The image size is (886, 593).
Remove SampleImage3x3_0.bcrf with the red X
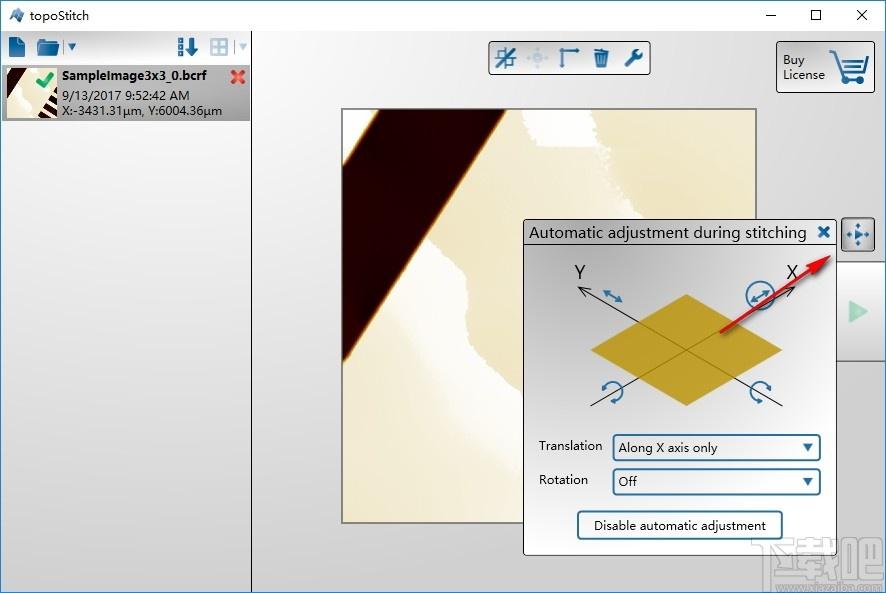(238, 77)
